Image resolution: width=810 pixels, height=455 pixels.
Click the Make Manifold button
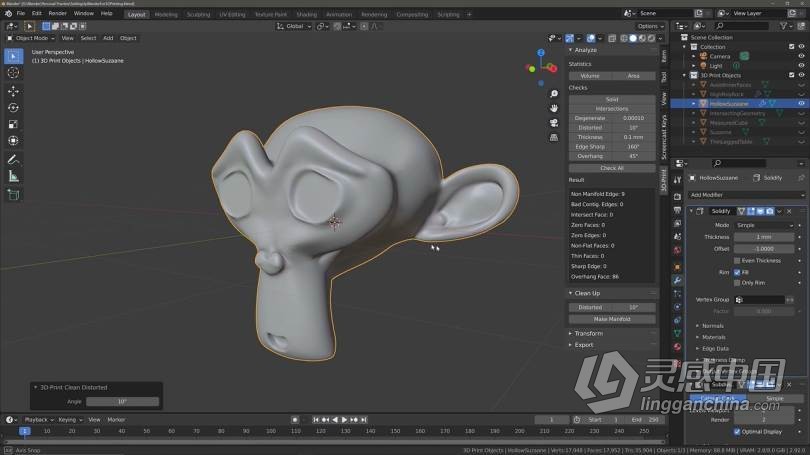pyautogui.click(x=612, y=319)
